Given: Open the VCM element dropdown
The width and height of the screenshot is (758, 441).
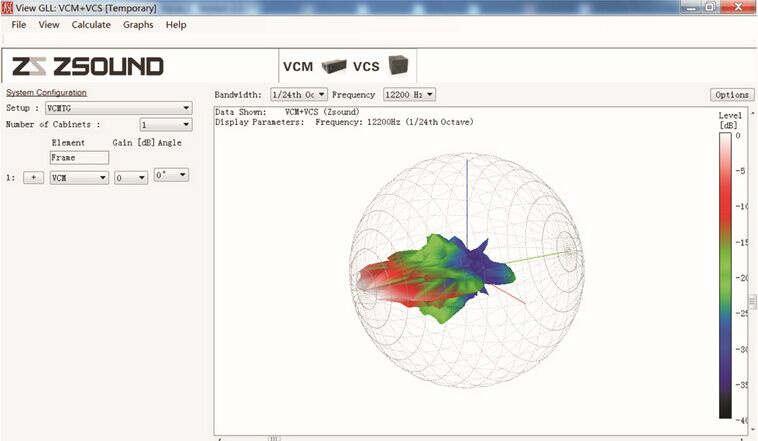Looking at the screenshot, I should click(79, 178).
